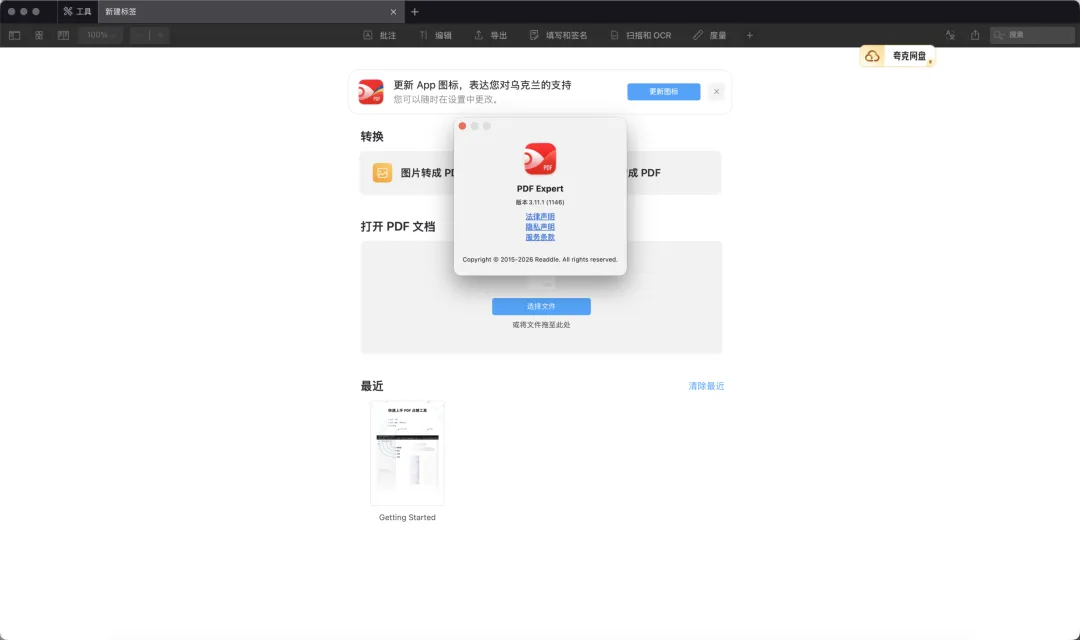Select the 导出 export toolbar mode
1080x640 pixels.
[490, 35]
